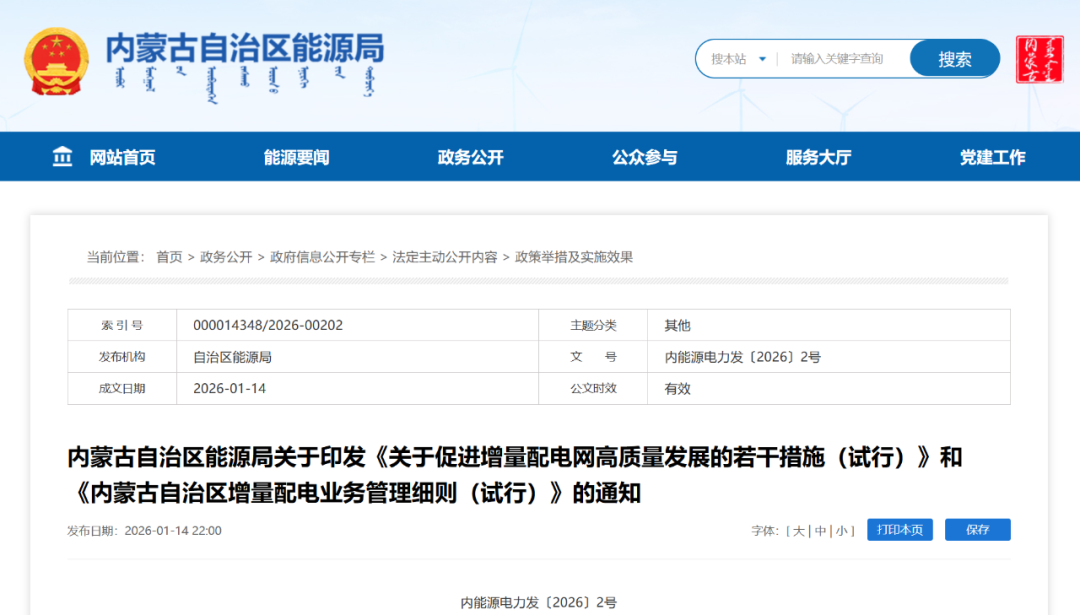Go to 首页 via the breadcrumb link
The width and height of the screenshot is (1080, 615).
pyautogui.click(x=167, y=256)
